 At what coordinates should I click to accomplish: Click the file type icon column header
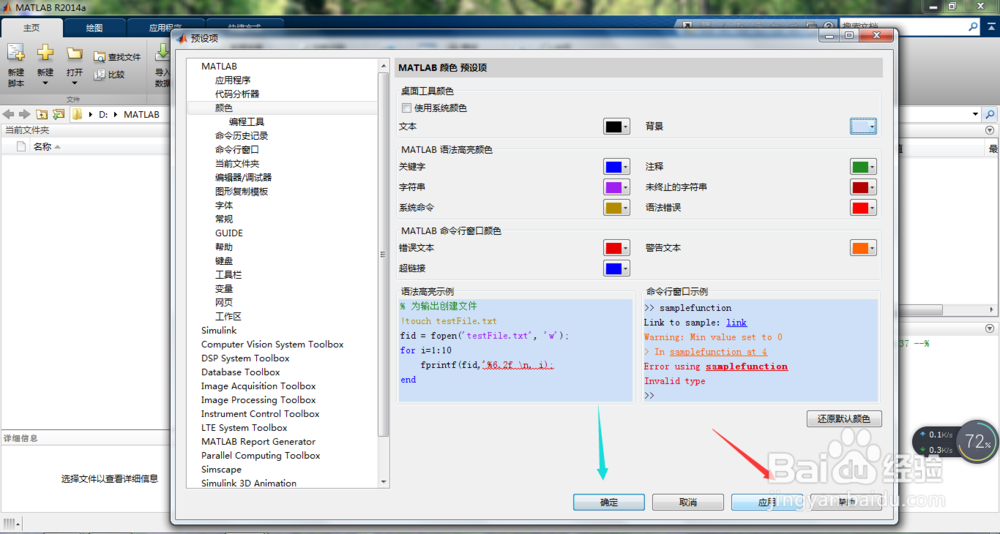click(x=21, y=147)
